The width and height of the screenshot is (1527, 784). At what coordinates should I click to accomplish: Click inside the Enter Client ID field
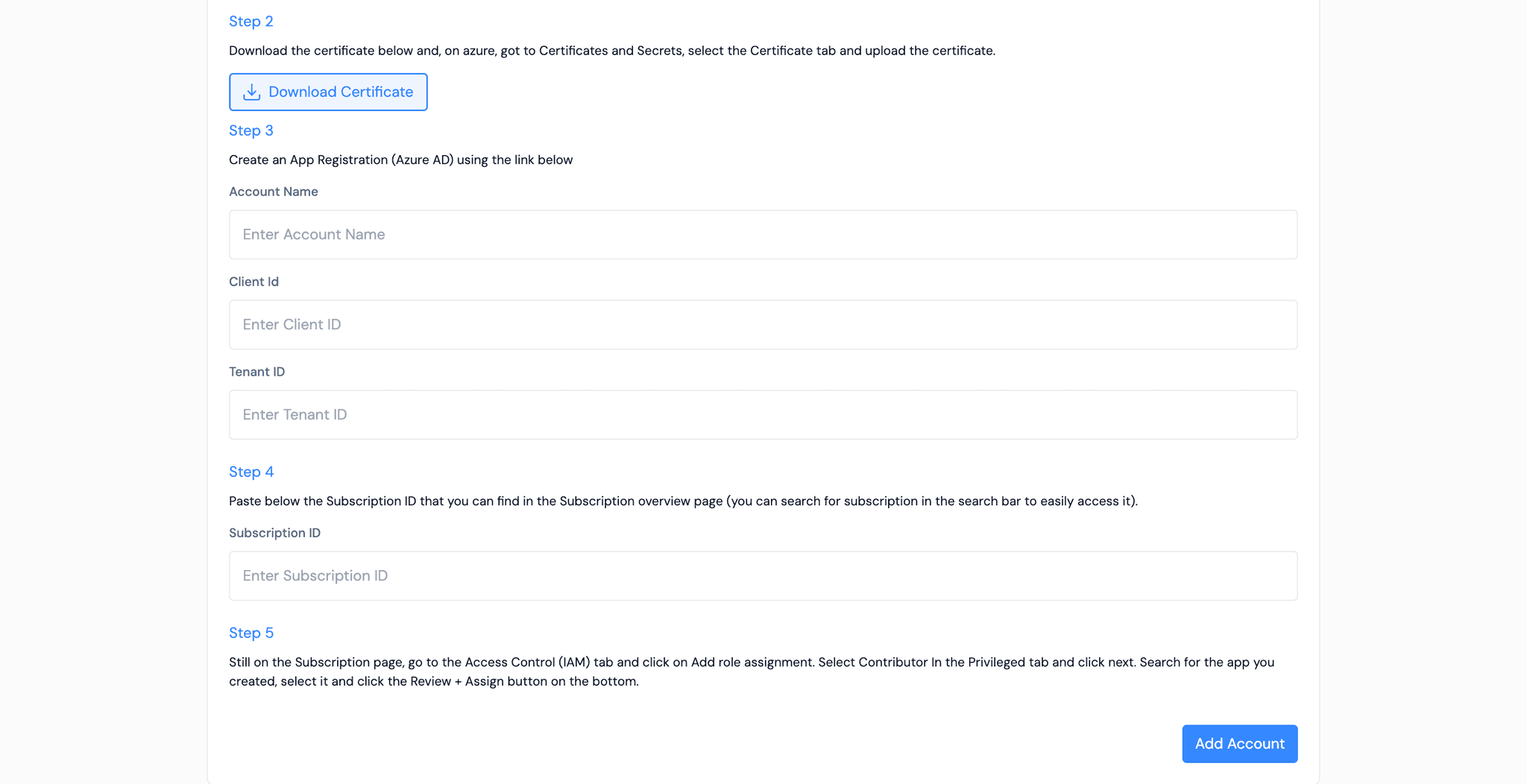pos(763,324)
